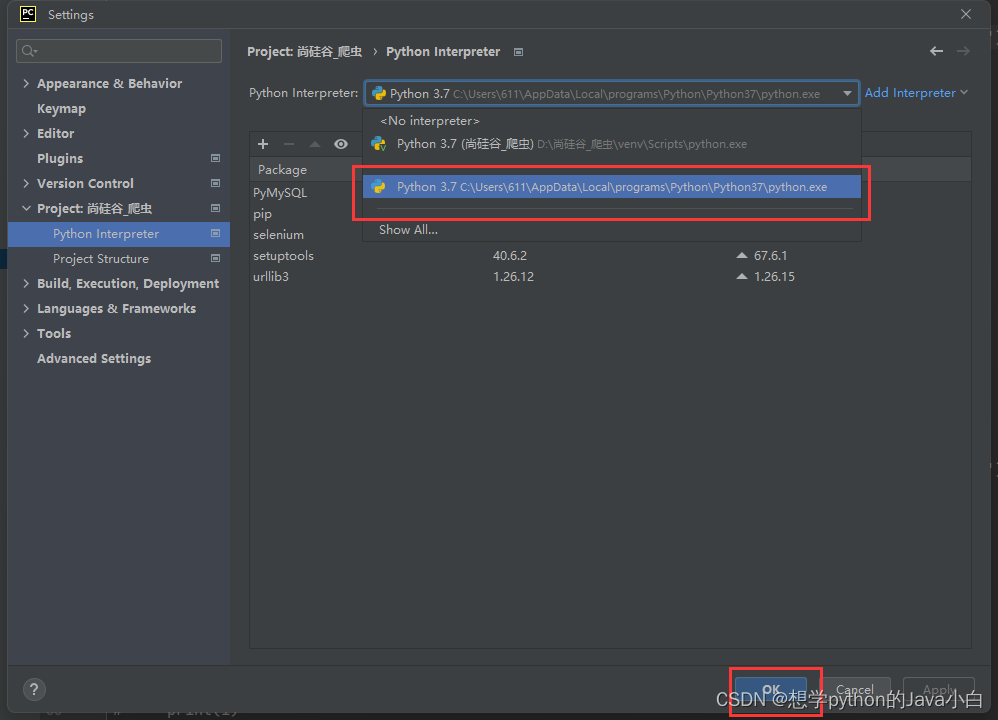Click the OK button
998x720 pixels.
[771, 689]
